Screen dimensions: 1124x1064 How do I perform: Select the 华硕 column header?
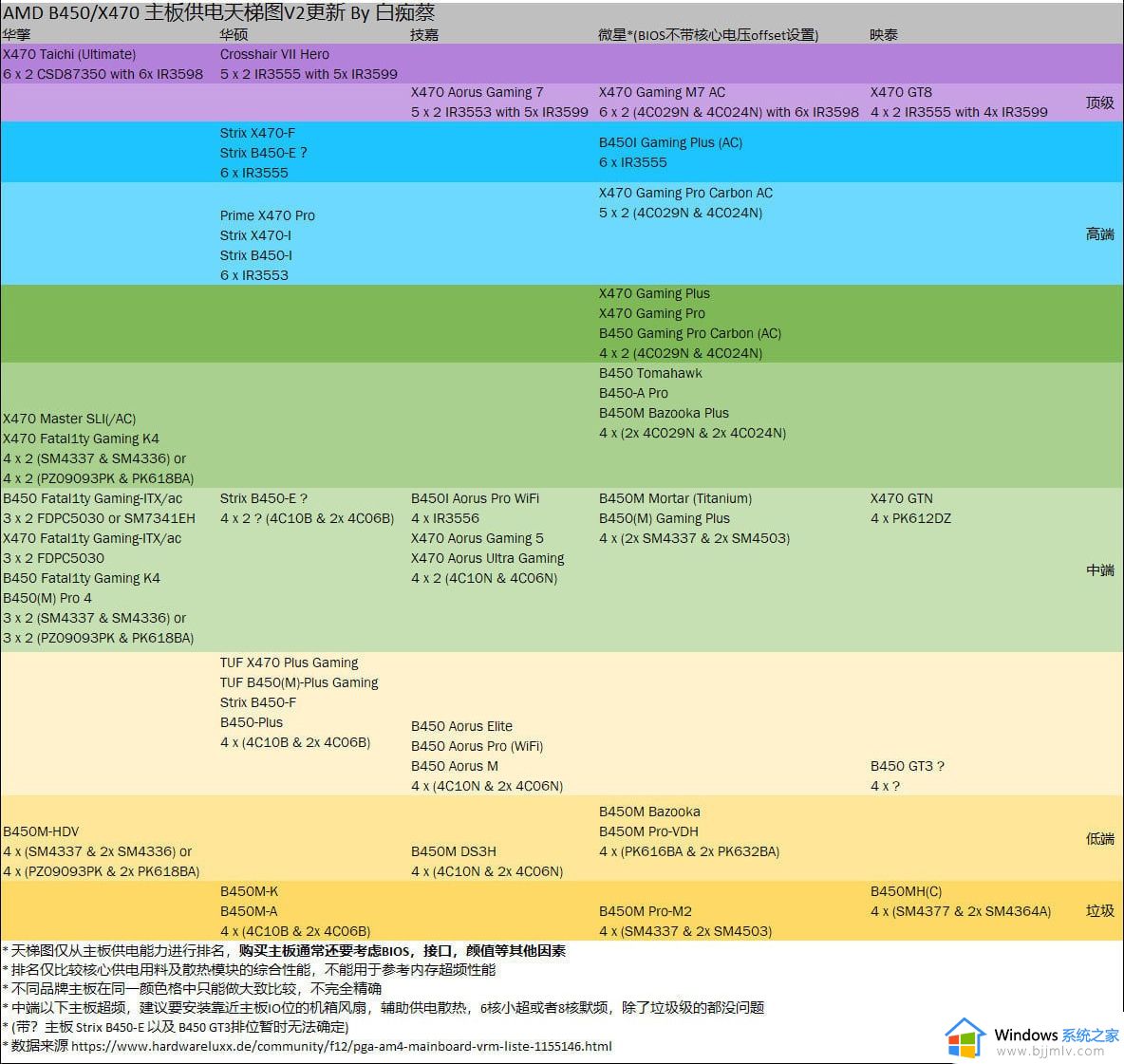point(234,34)
